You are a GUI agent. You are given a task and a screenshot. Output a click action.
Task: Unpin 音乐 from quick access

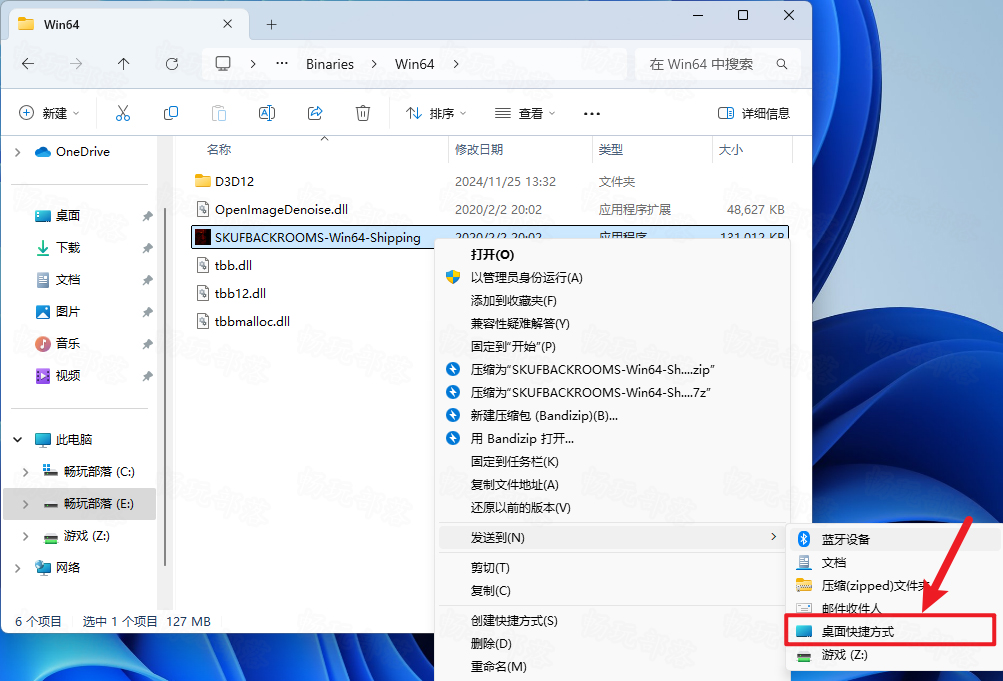coord(147,344)
